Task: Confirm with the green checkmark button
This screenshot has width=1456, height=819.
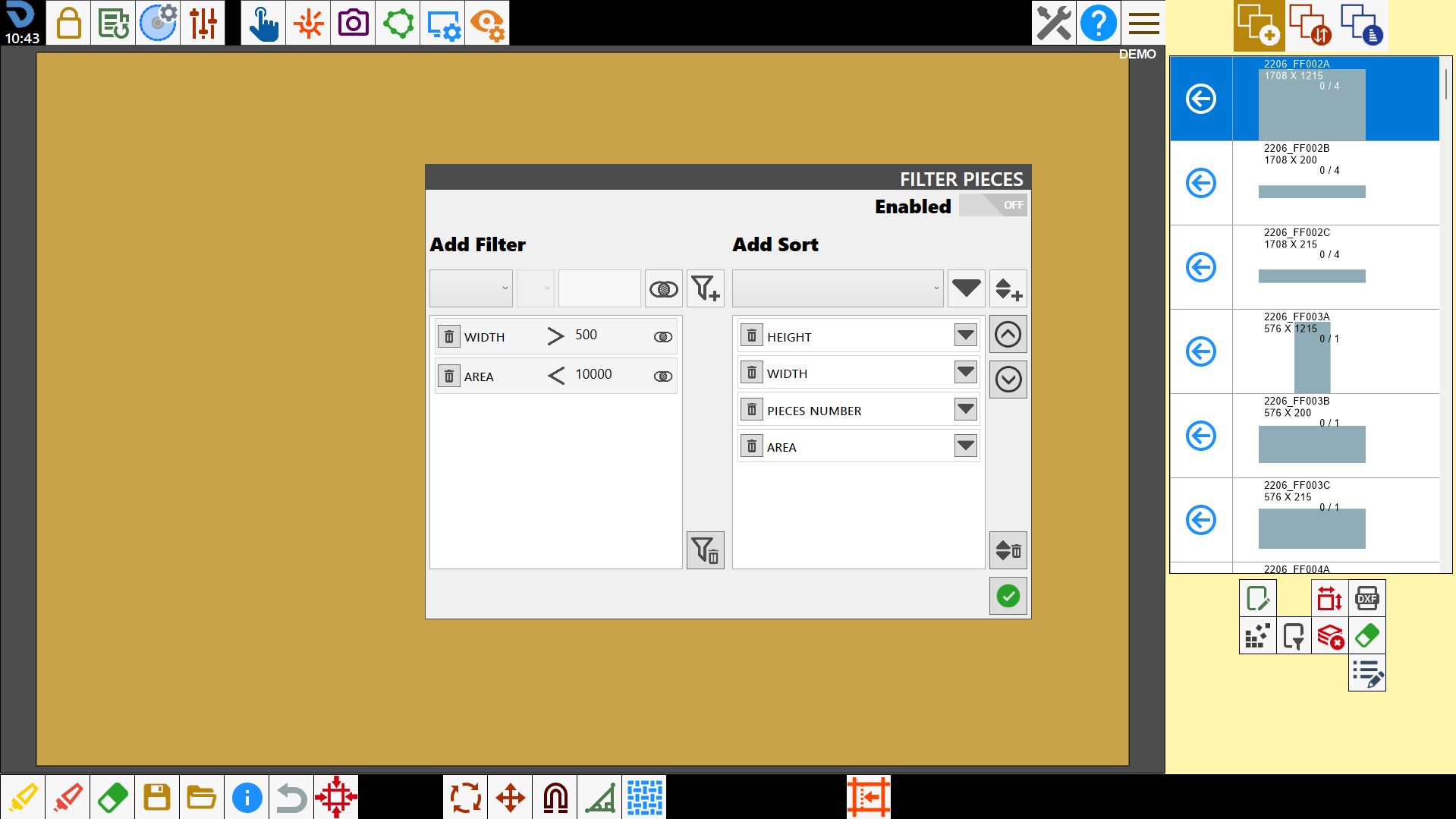Action: tap(1008, 596)
